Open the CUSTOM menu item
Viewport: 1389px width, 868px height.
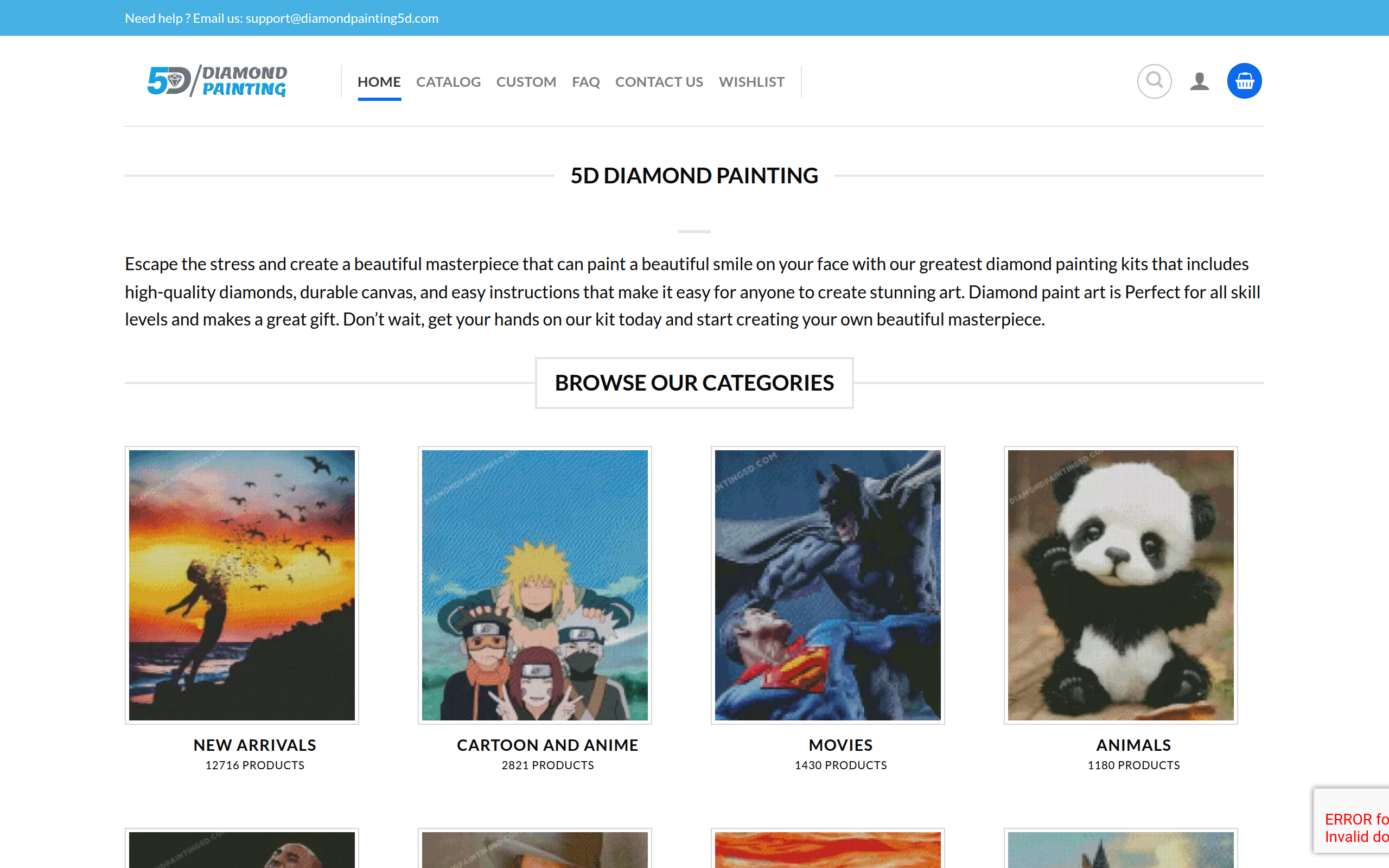pos(526,82)
